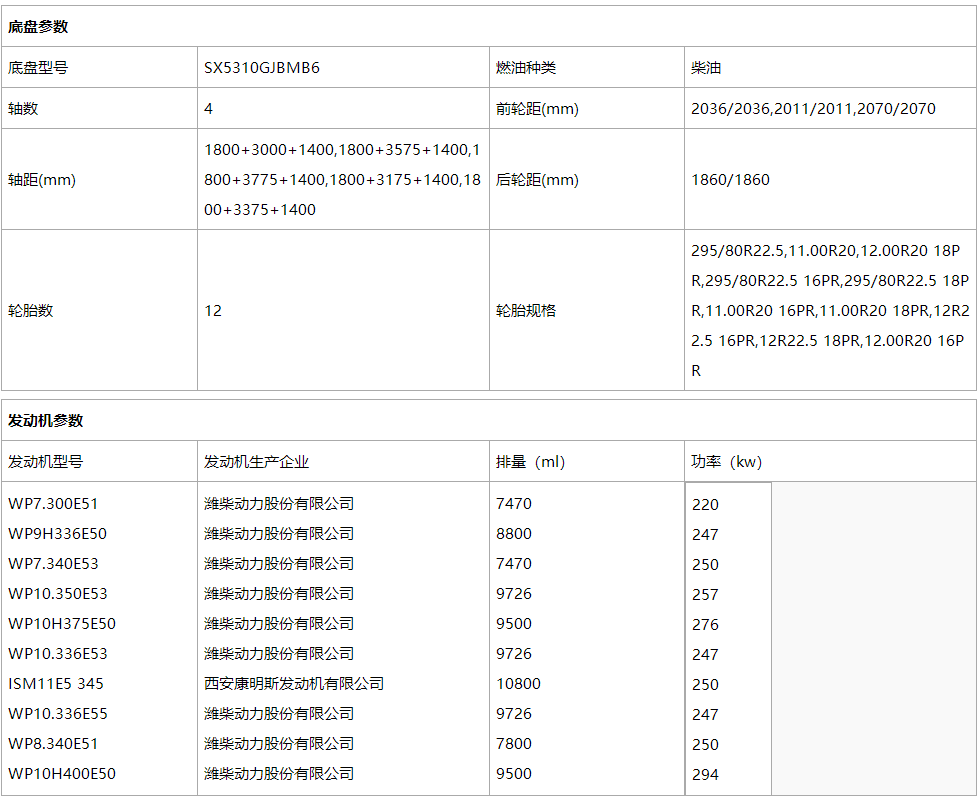Select engine model WP10.350E53
978x797 pixels.
pyautogui.click(x=57, y=593)
